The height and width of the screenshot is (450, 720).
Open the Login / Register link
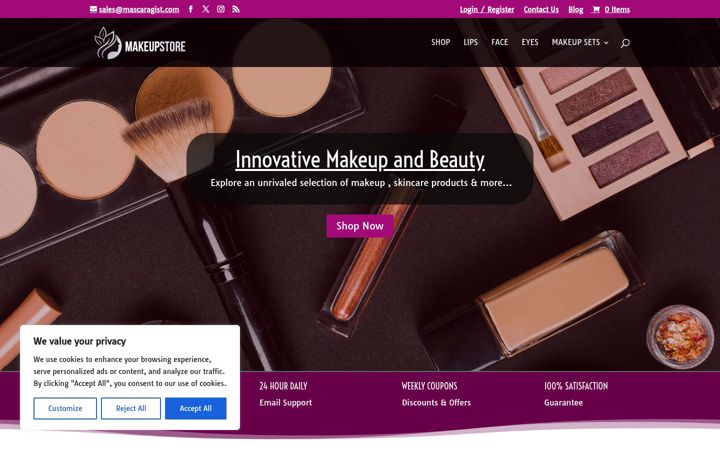487,9
